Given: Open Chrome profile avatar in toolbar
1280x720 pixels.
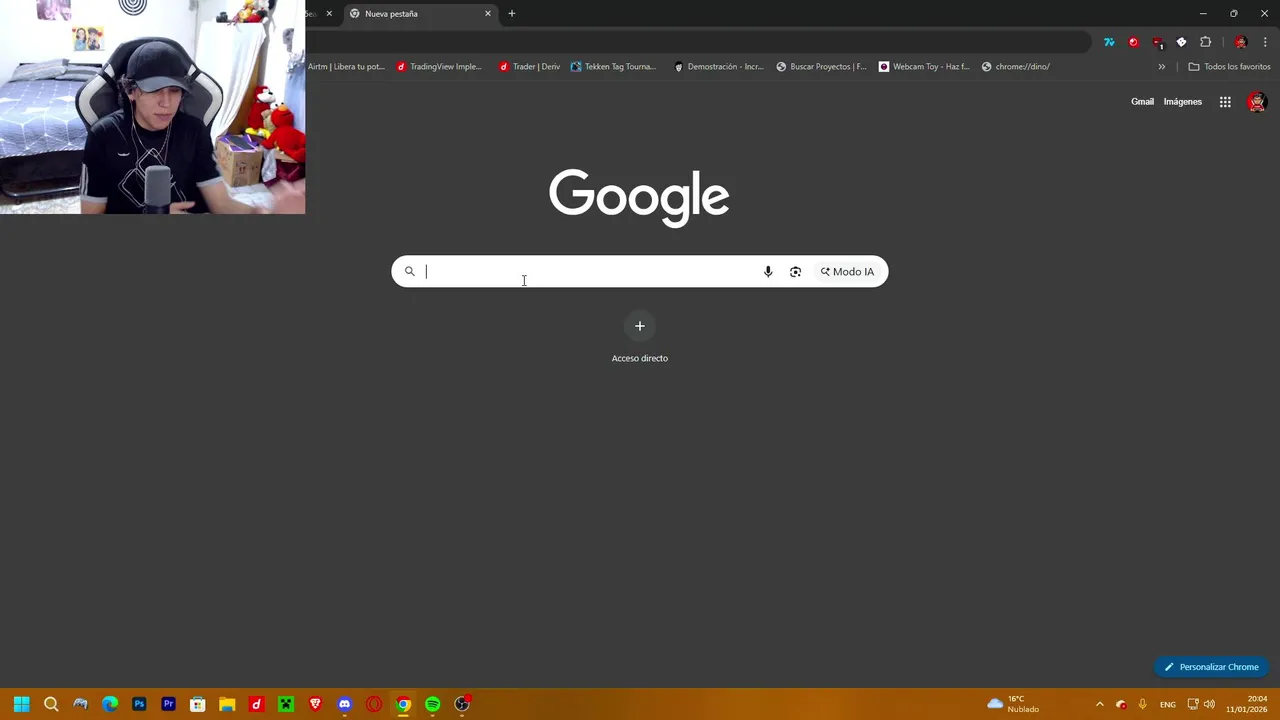Looking at the screenshot, I should (x=1241, y=42).
